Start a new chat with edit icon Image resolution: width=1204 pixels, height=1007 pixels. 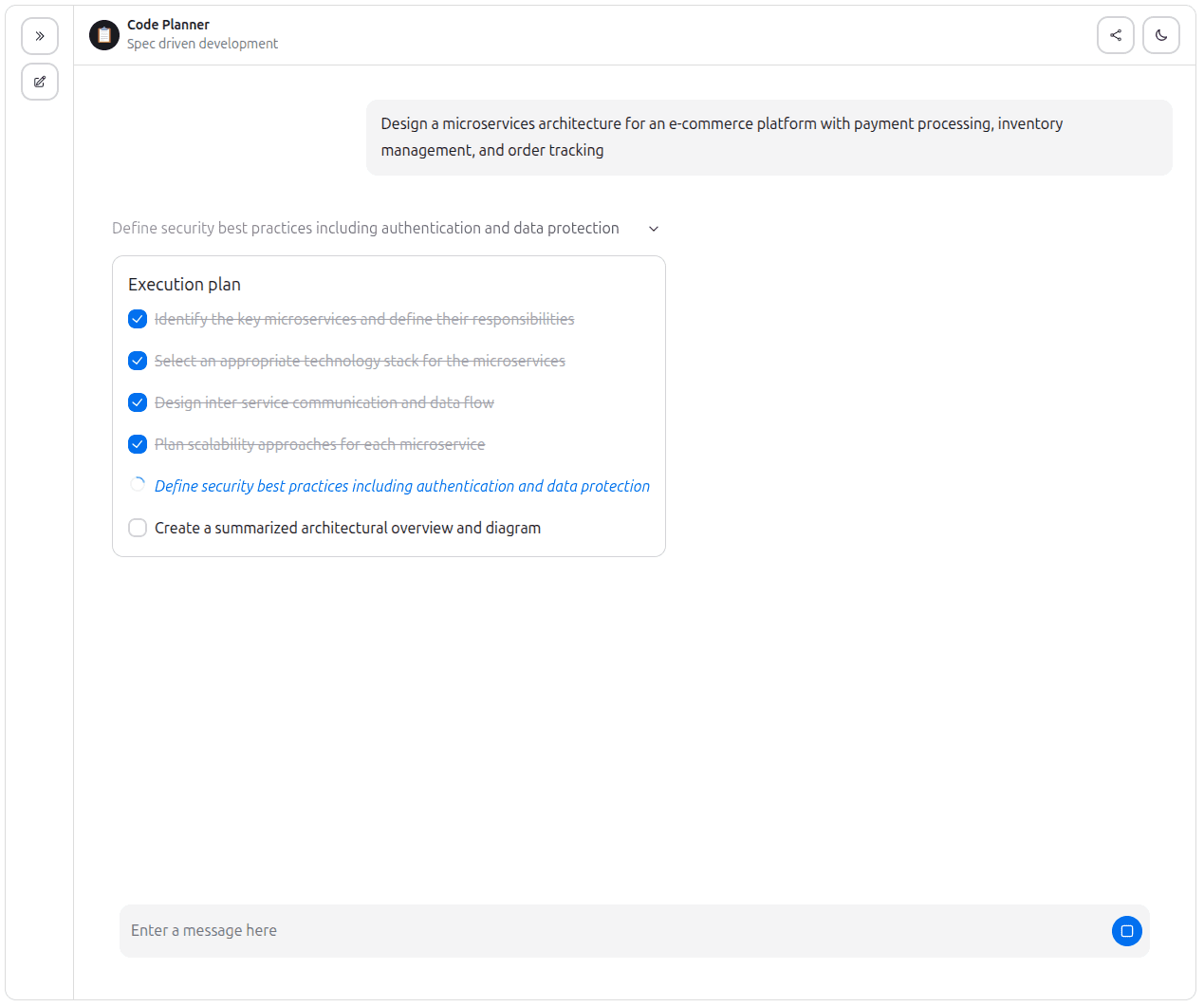[40, 82]
